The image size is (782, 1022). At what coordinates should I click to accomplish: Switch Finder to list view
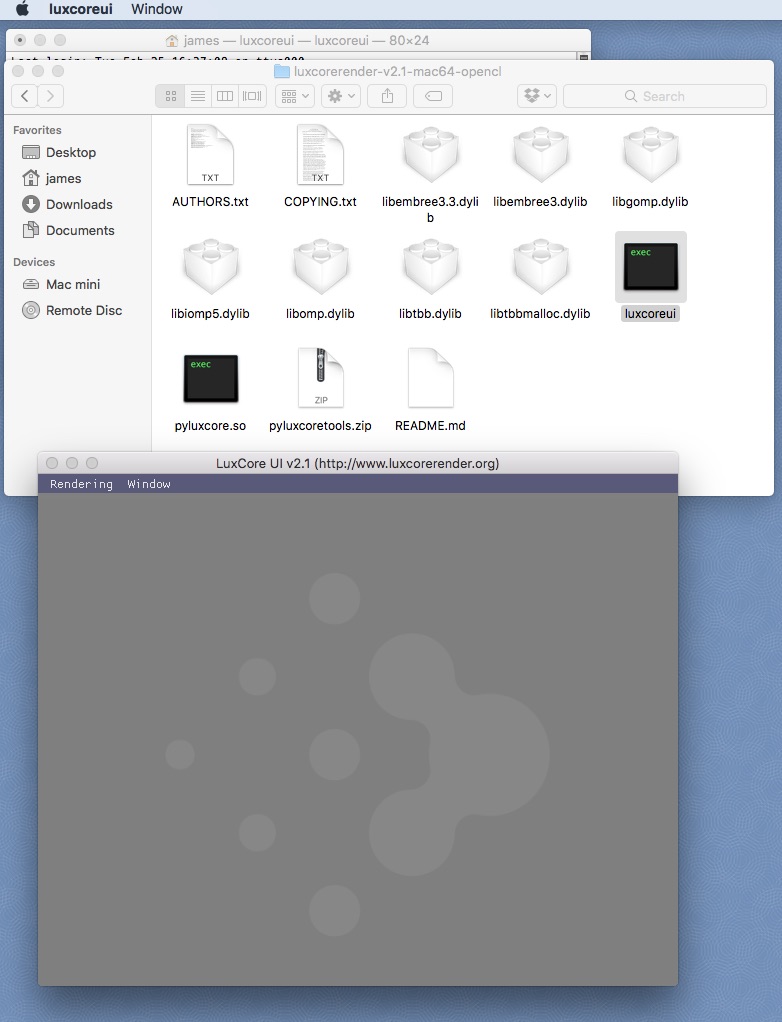coord(197,96)
